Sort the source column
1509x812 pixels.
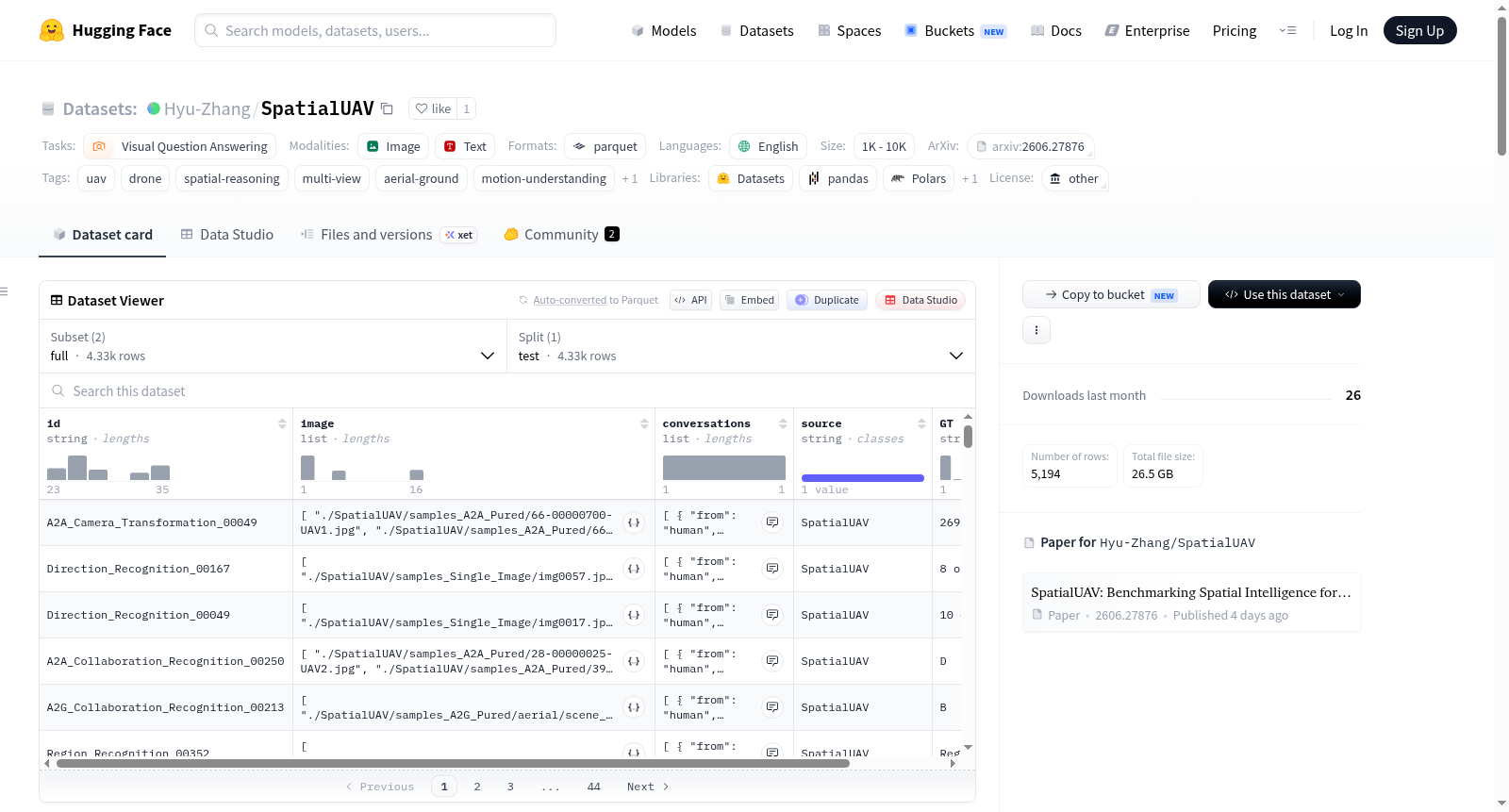tap(921, 423)
